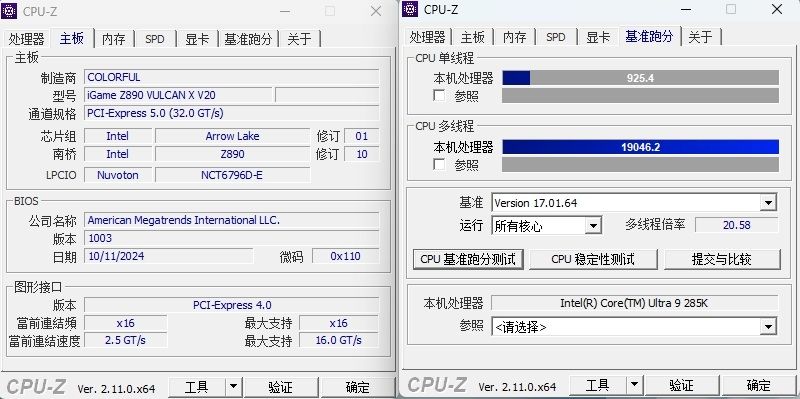This screenshot has height=399, width=800.
Task: Minimize the right CPU-Z window
Action: 686,9
